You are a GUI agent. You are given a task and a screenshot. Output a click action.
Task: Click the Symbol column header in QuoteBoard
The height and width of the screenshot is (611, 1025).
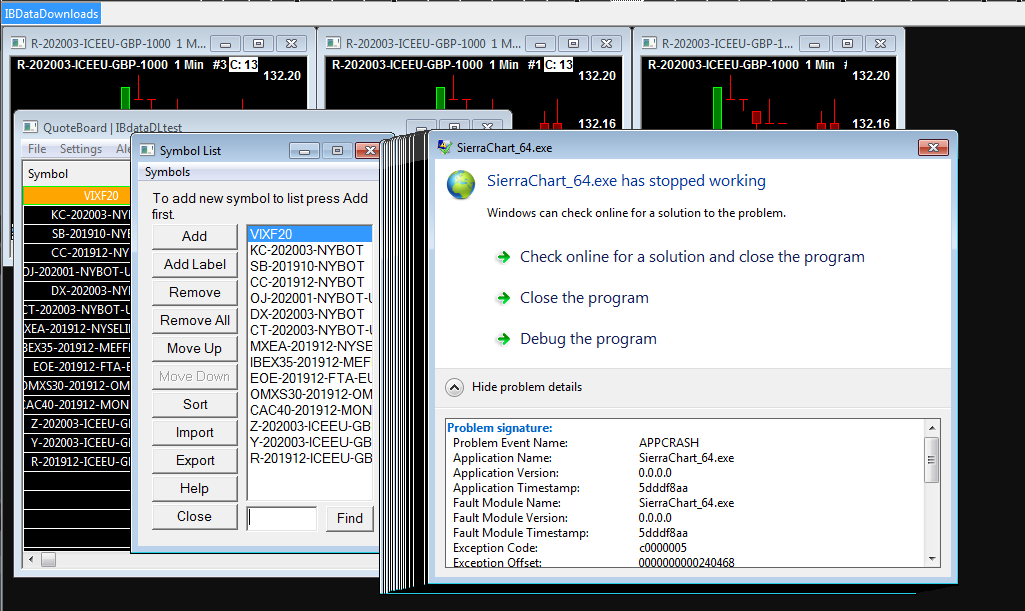[77, 174]
